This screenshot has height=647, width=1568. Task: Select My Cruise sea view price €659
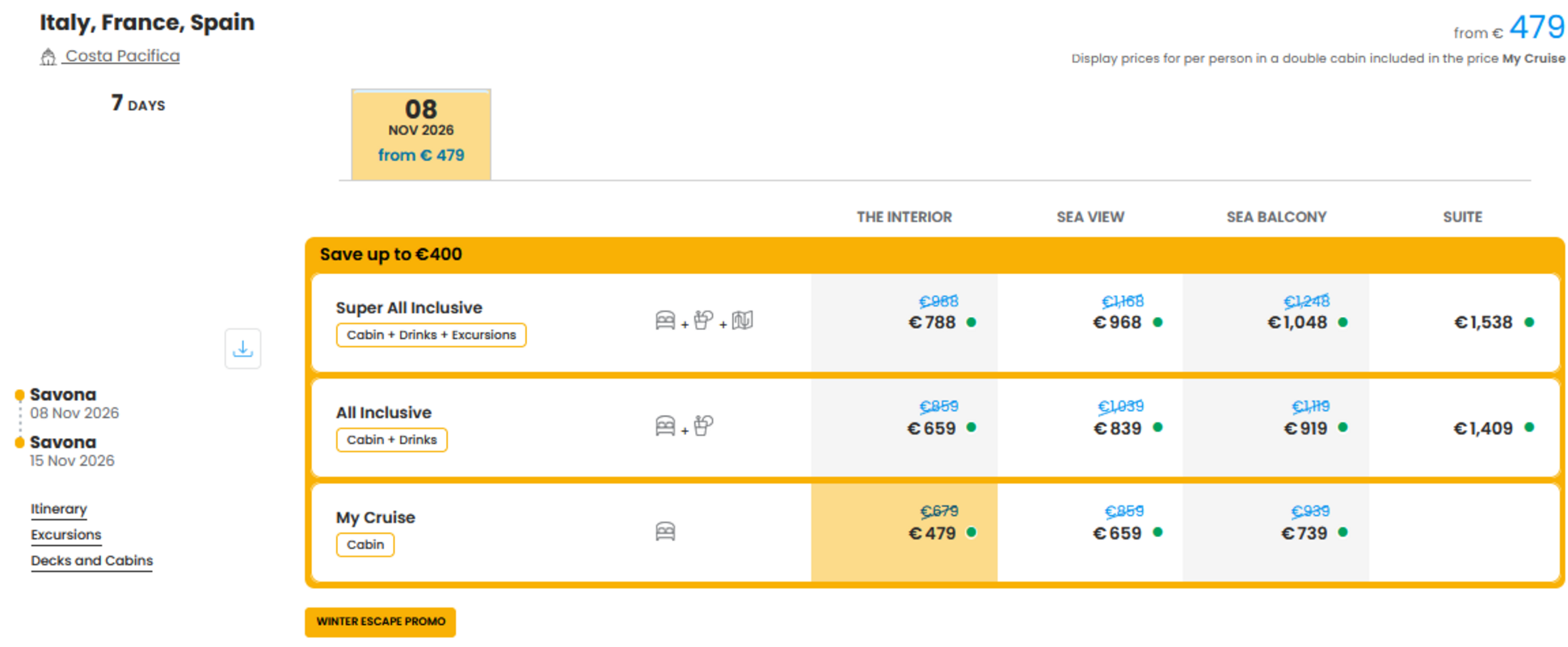point(1118,533)
